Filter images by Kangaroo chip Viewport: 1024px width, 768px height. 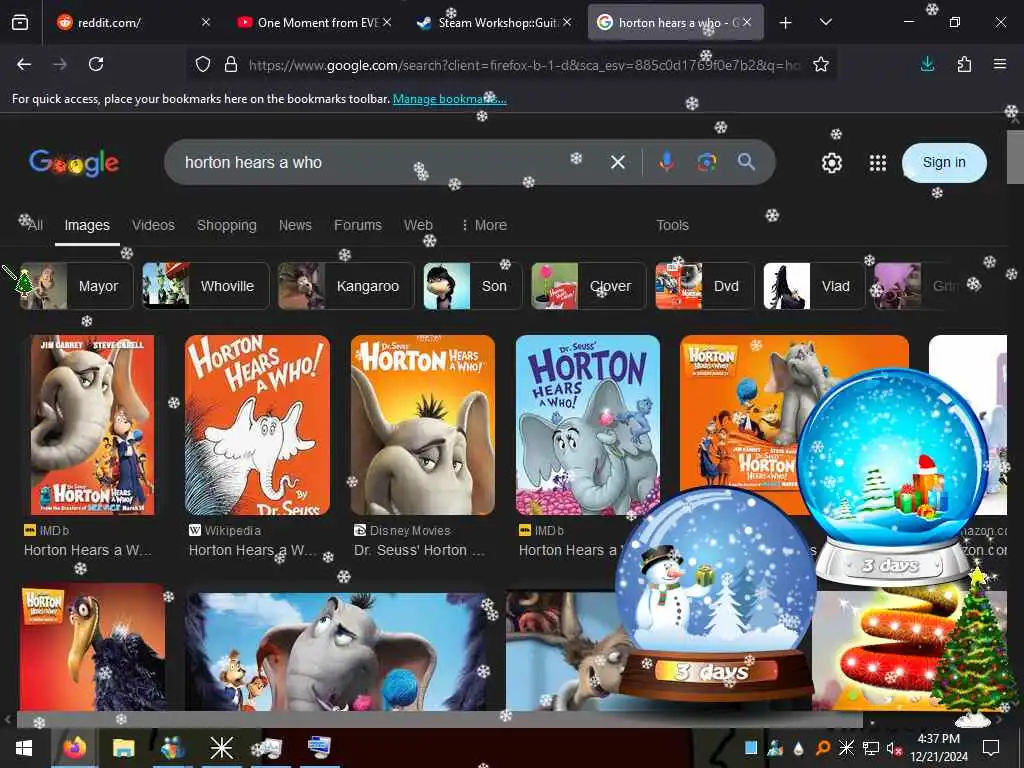(346, 286)
